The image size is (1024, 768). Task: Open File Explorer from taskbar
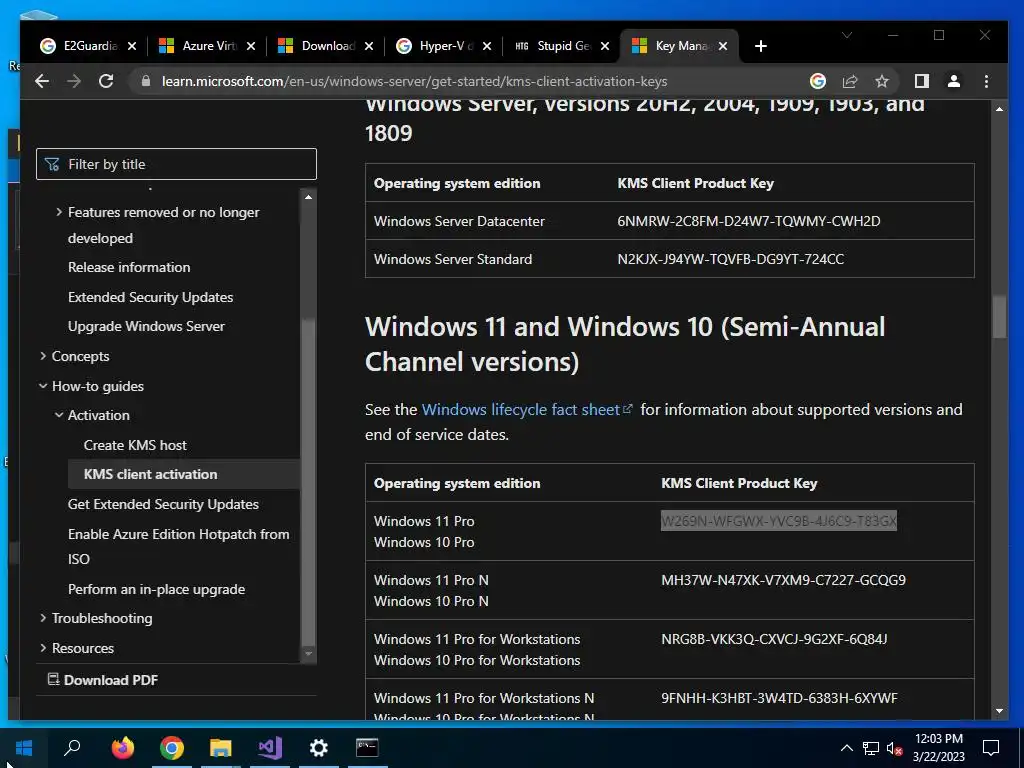(220, 748)
